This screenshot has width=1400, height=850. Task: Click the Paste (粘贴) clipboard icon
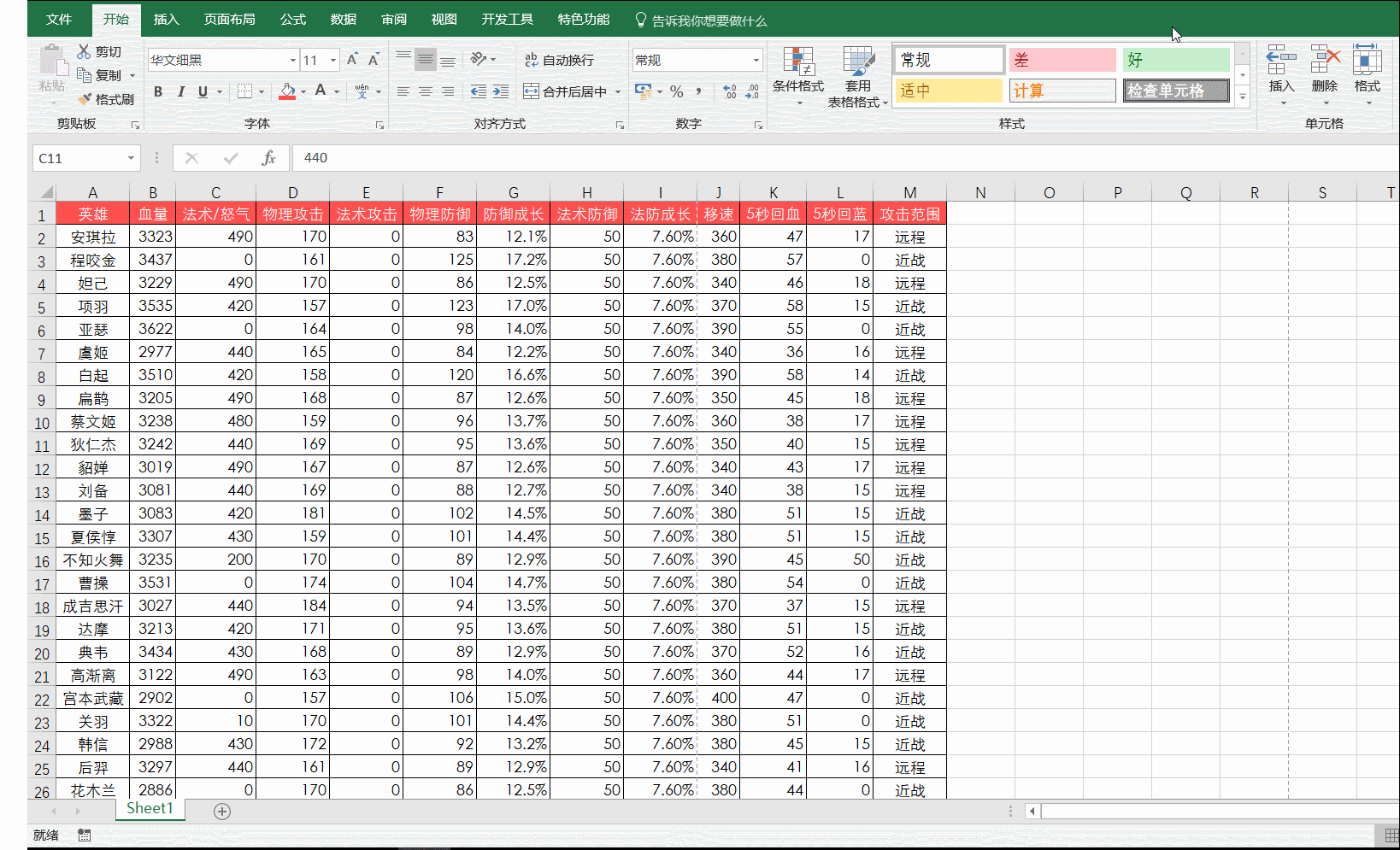tap(52, 60)
